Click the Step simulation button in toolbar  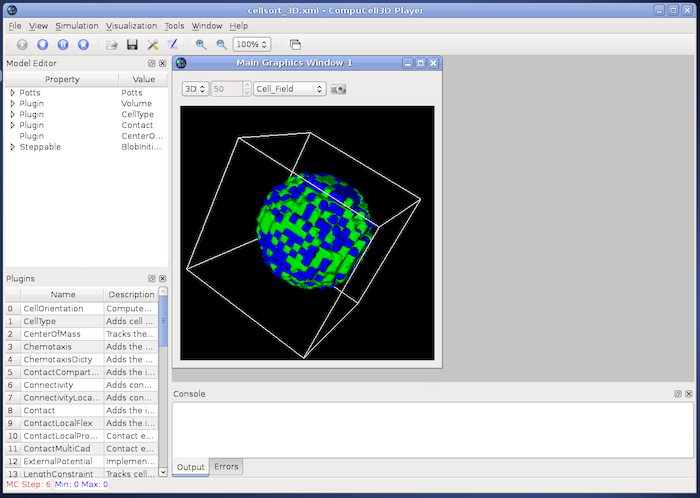[x=42, y=45]
